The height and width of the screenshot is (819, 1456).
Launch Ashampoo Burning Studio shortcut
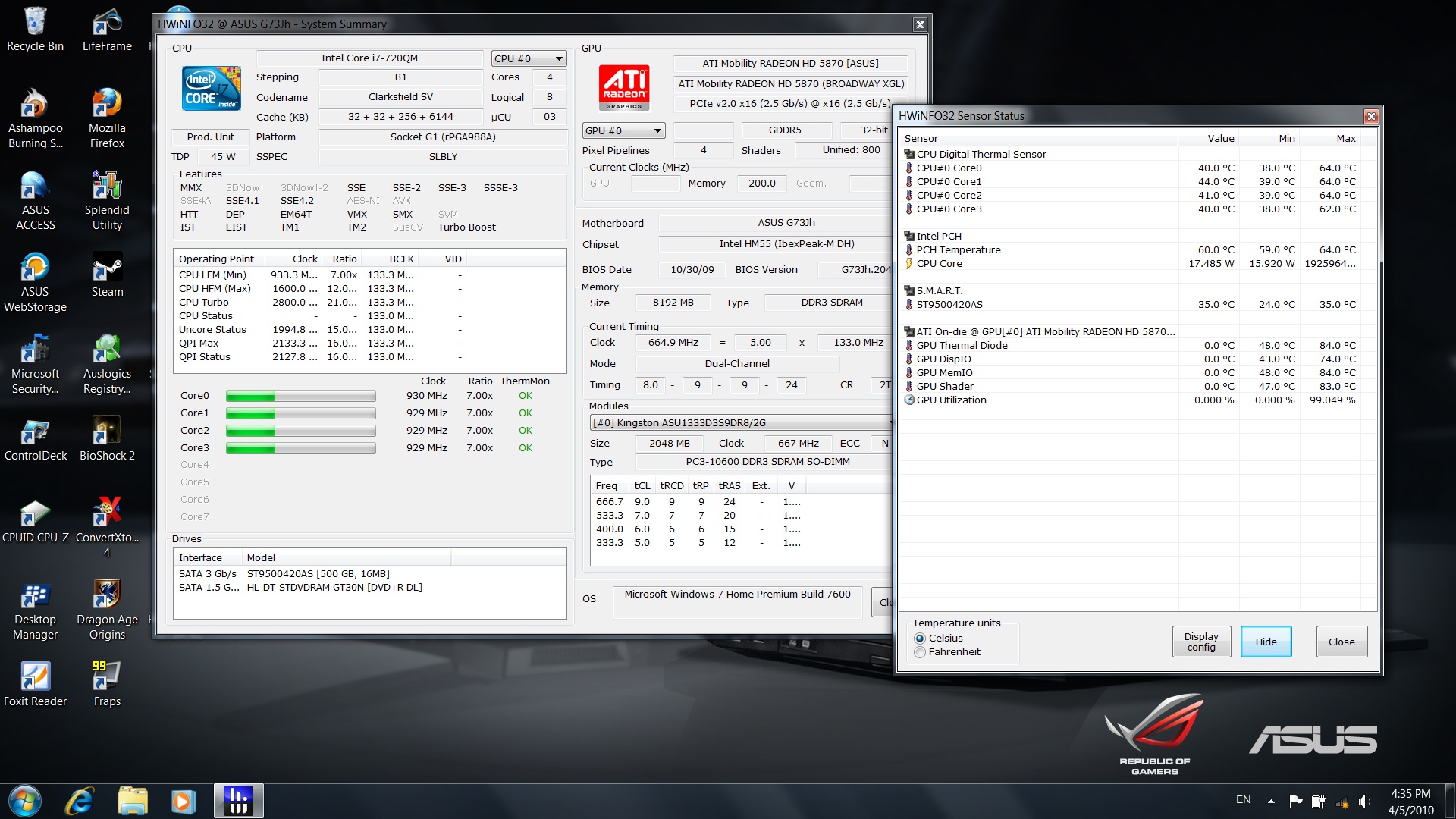coord(35,118)
